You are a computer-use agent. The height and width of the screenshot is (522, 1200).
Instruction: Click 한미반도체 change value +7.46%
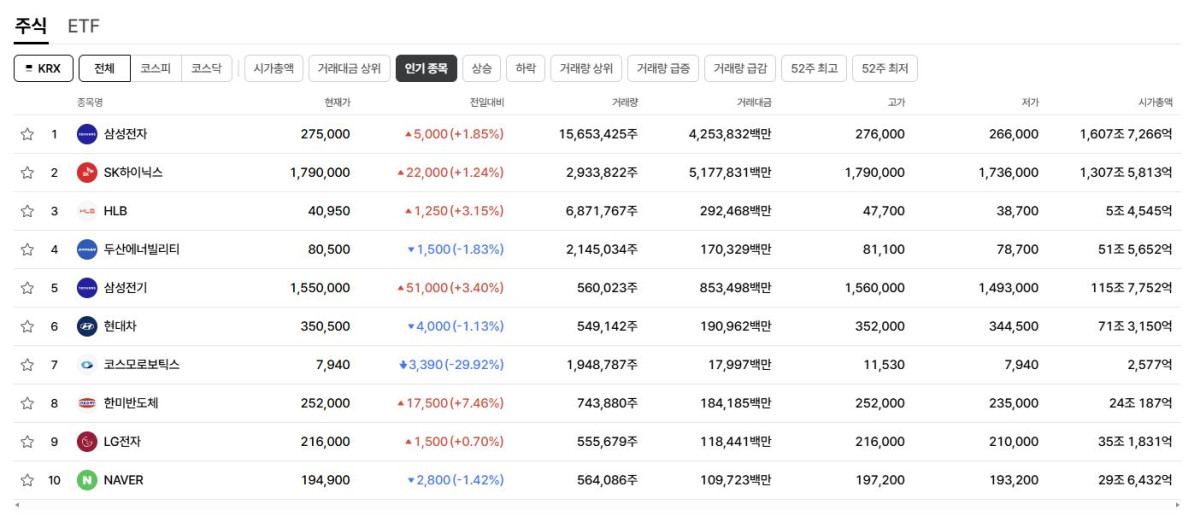coord(477,404)
